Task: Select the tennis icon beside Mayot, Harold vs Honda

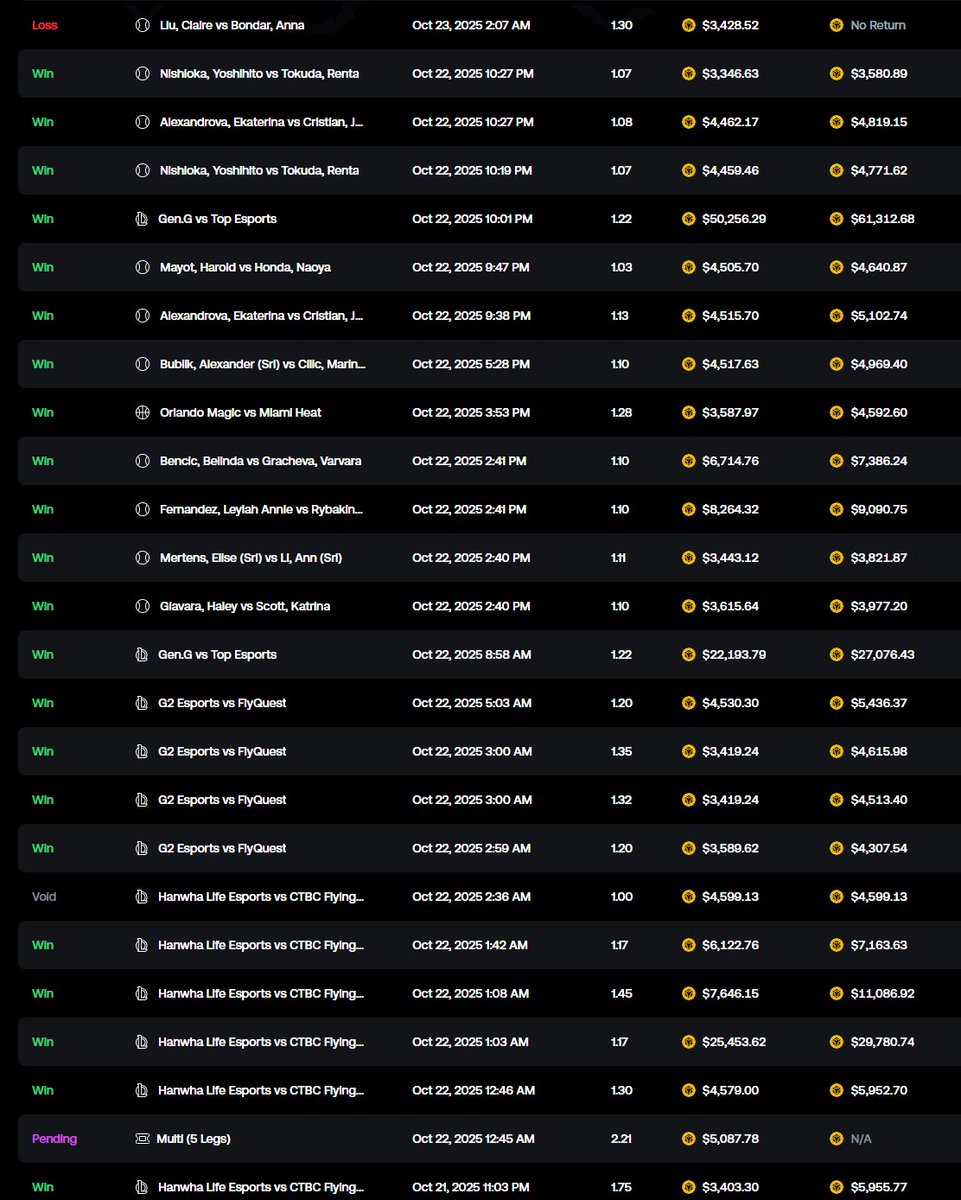Action: click(x=142, y=267)
